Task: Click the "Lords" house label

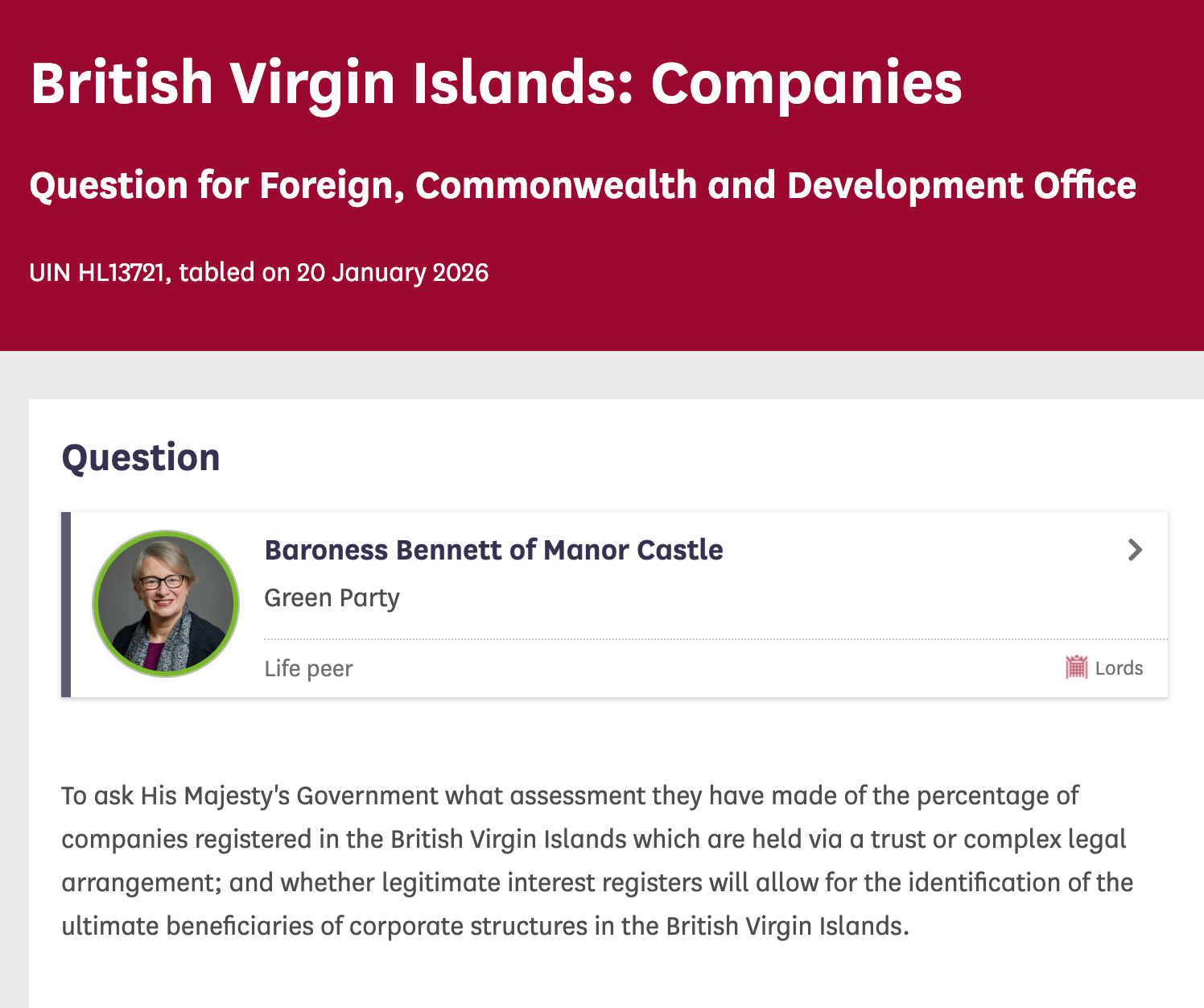Action: click(1119, 668)
